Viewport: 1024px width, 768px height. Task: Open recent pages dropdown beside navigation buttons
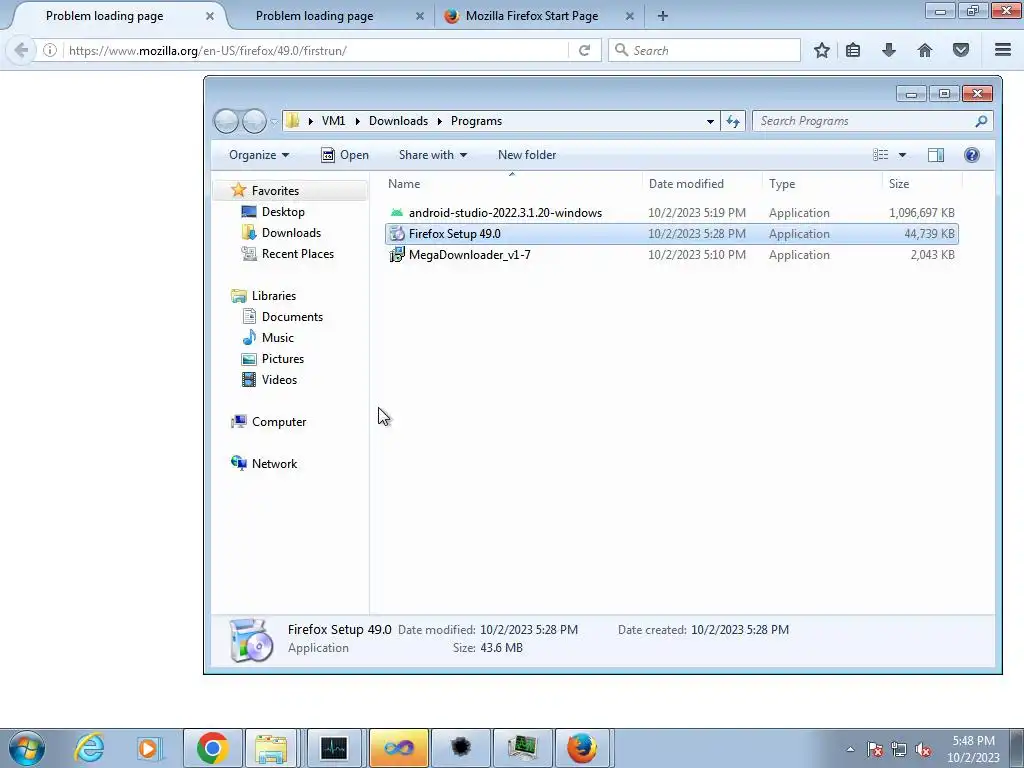tap(274, 121)
